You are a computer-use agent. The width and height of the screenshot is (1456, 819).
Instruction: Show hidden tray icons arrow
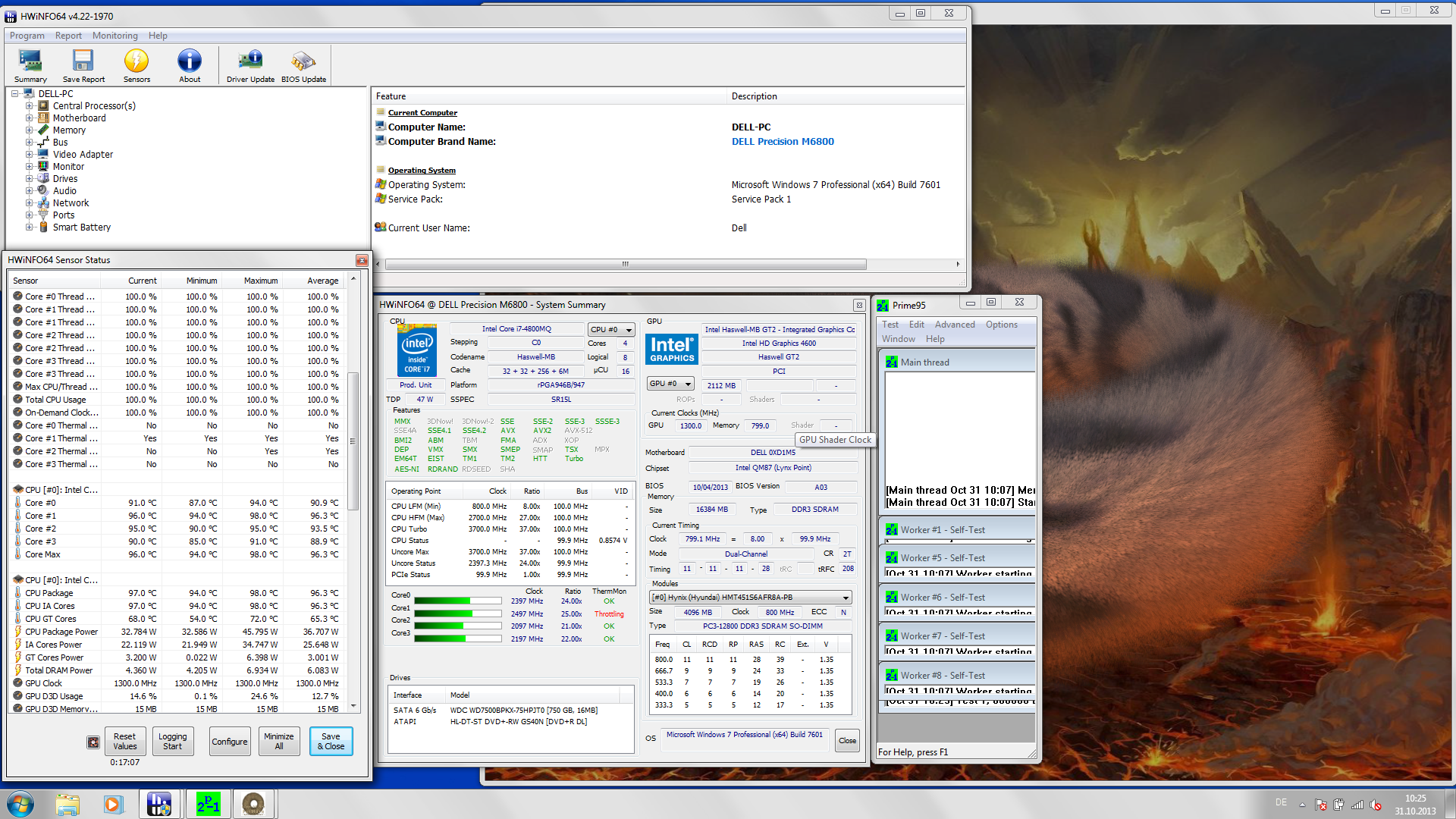tap(1302, 805)
